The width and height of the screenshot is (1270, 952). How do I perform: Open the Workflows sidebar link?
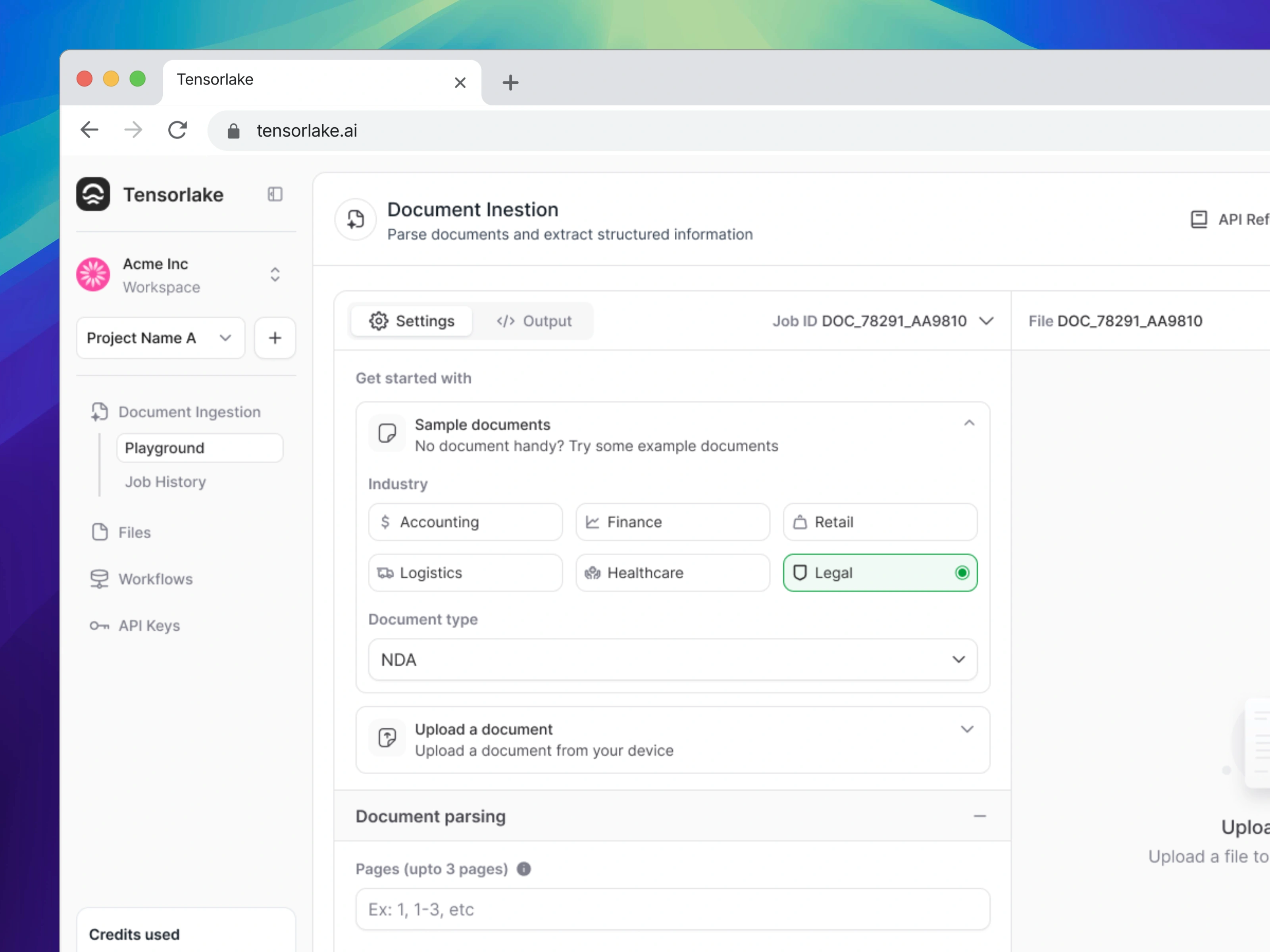(x=155, y=579)
